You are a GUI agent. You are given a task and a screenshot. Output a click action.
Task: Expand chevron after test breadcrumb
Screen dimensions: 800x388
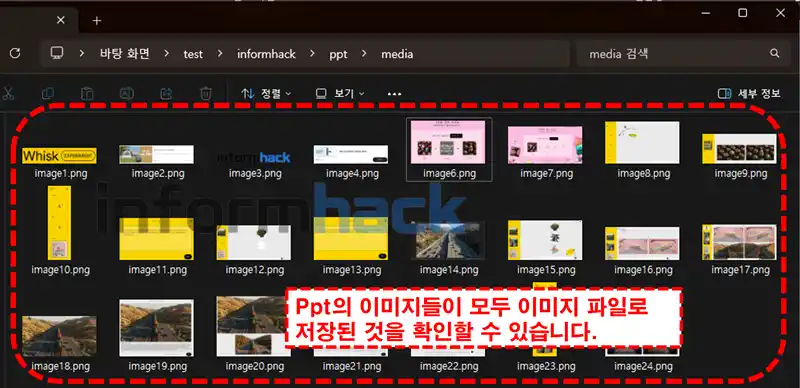[x=220, y=54]
